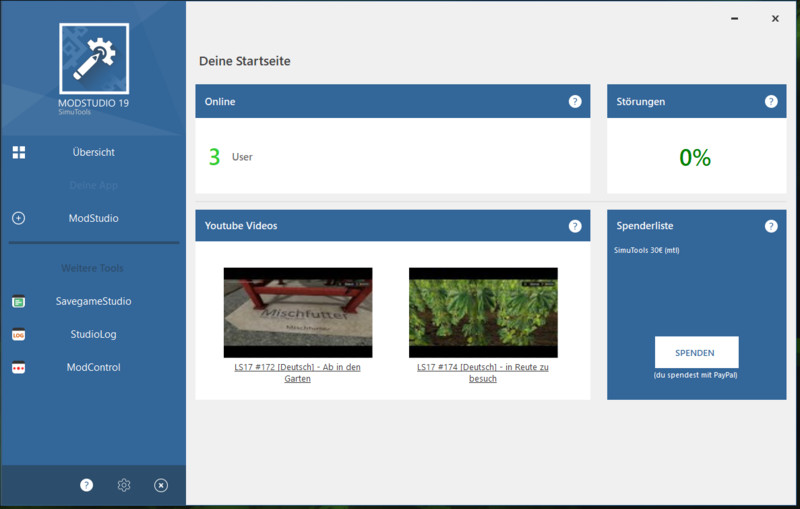Click the ModStudio 19 logo icon
The width and height of the screenshot is (800, 509).
point(93,58)
